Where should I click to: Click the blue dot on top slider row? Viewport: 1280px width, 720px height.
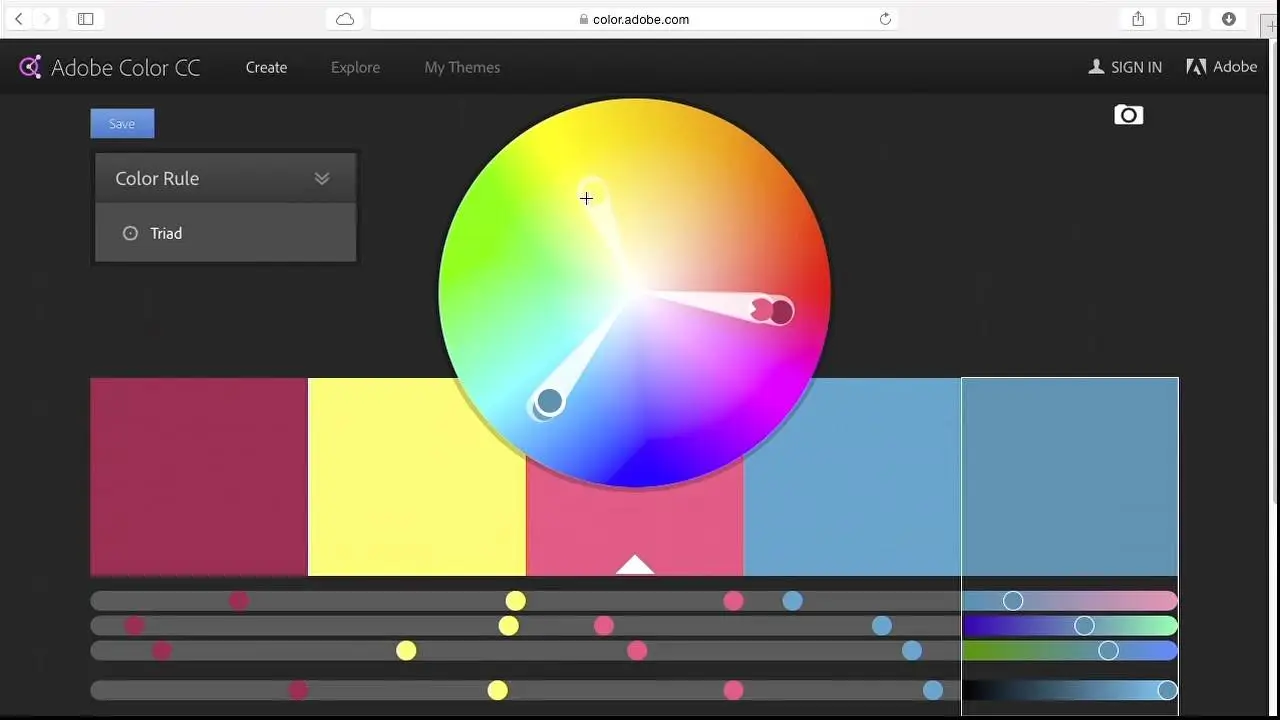pyautogui.click(x=792, y=601)
